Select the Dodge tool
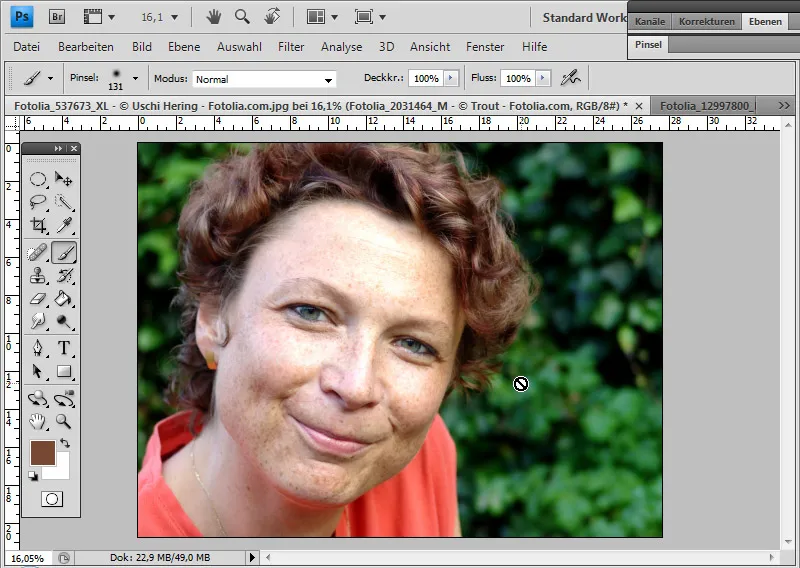 (x=64, y=321)
